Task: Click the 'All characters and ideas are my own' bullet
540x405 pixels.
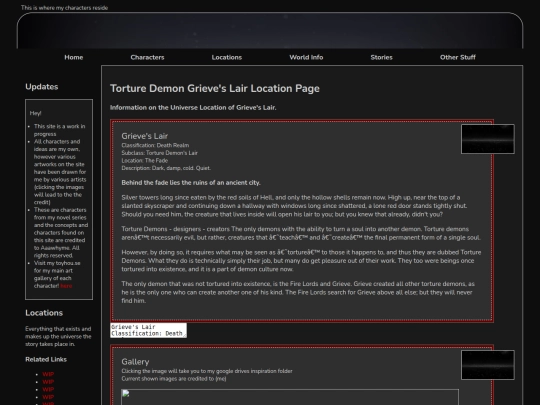Action: [x=60, y=172]
